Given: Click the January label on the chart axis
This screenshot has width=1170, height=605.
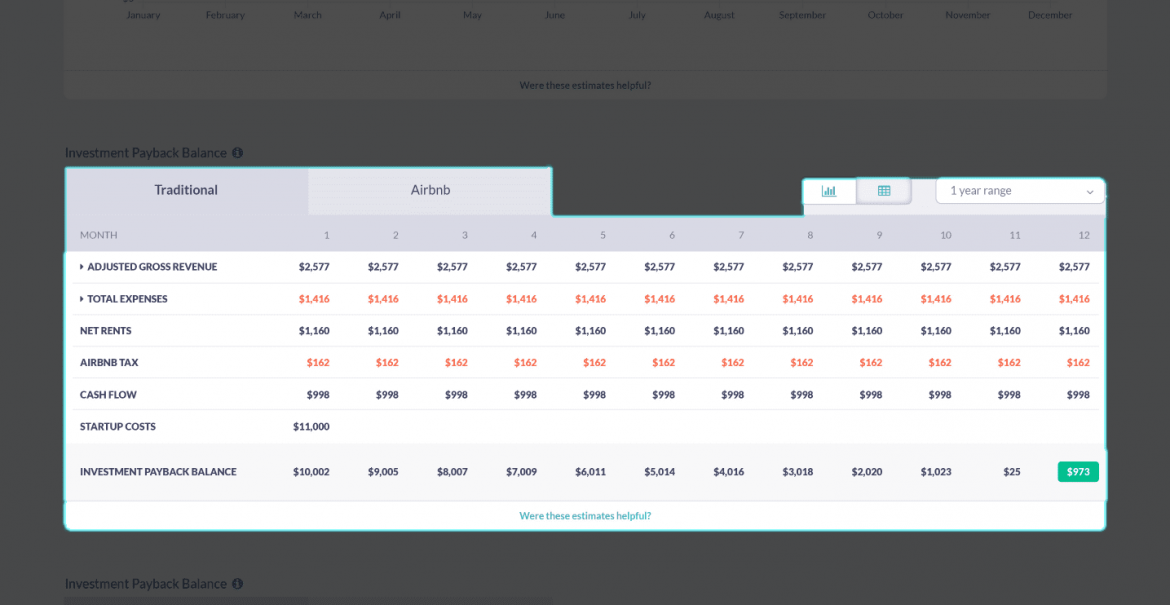Looking at the screenshot, I should [x=143, y=15].
